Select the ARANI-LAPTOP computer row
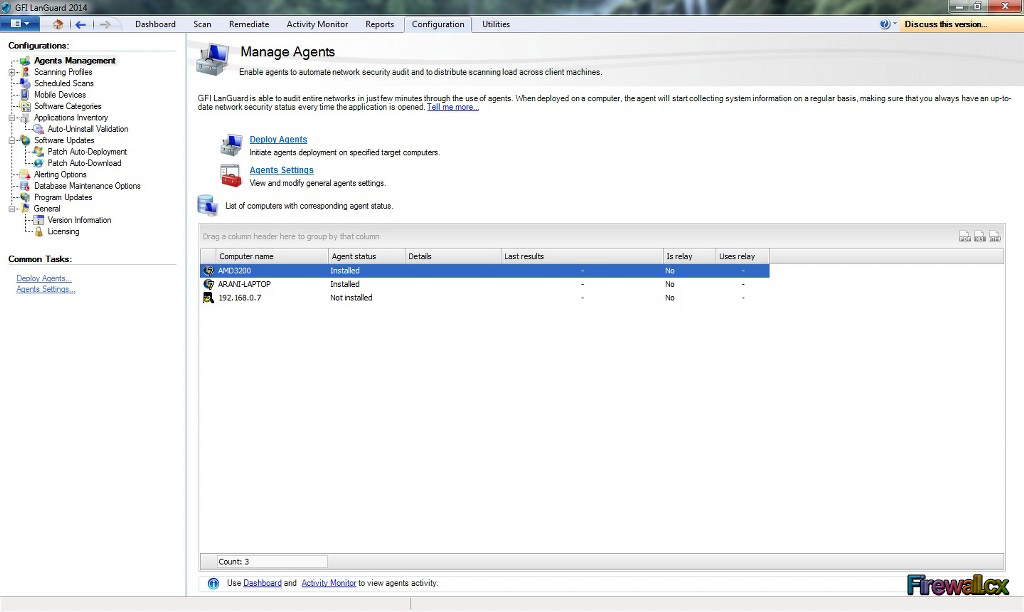The width and height of the screenshot is (1024, 612). tap(485, 284)
